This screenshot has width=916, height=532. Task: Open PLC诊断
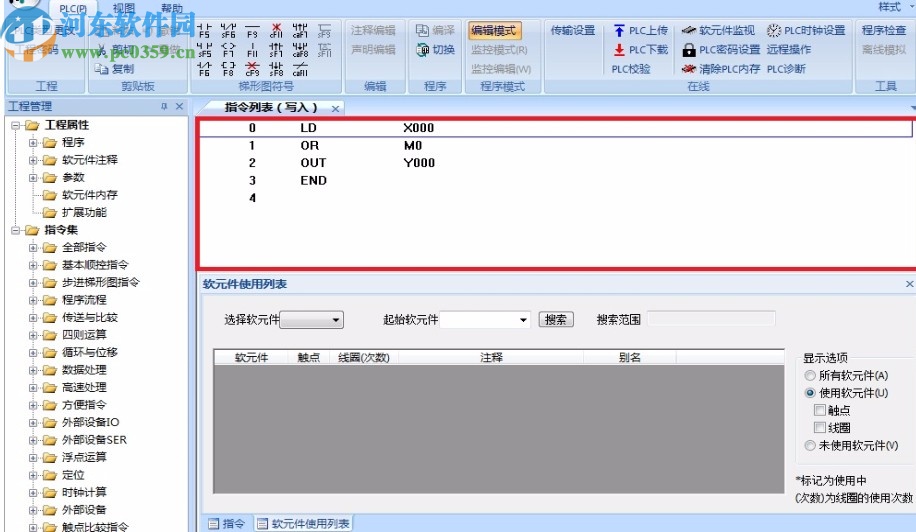click(x=786, y=69)
